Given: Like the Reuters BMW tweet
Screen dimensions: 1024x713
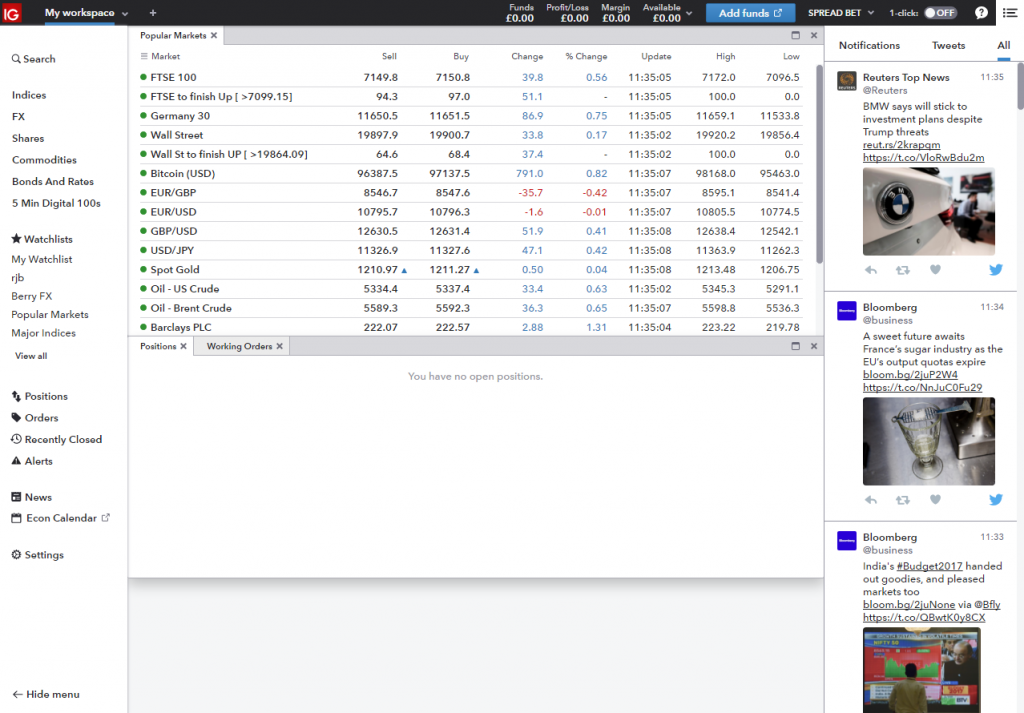Looking at the screenshot, I should click(x=935, y=270).
